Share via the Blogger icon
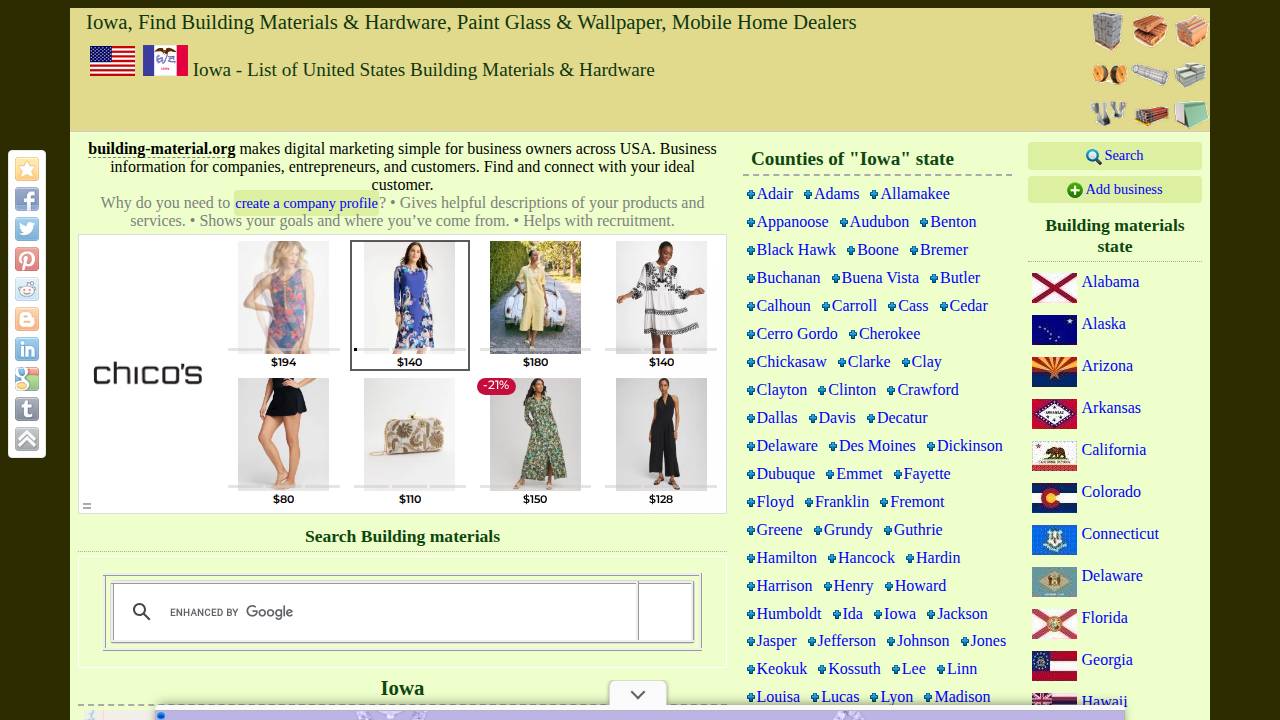Screen dimensions: 1280x720 pos(27,319)
